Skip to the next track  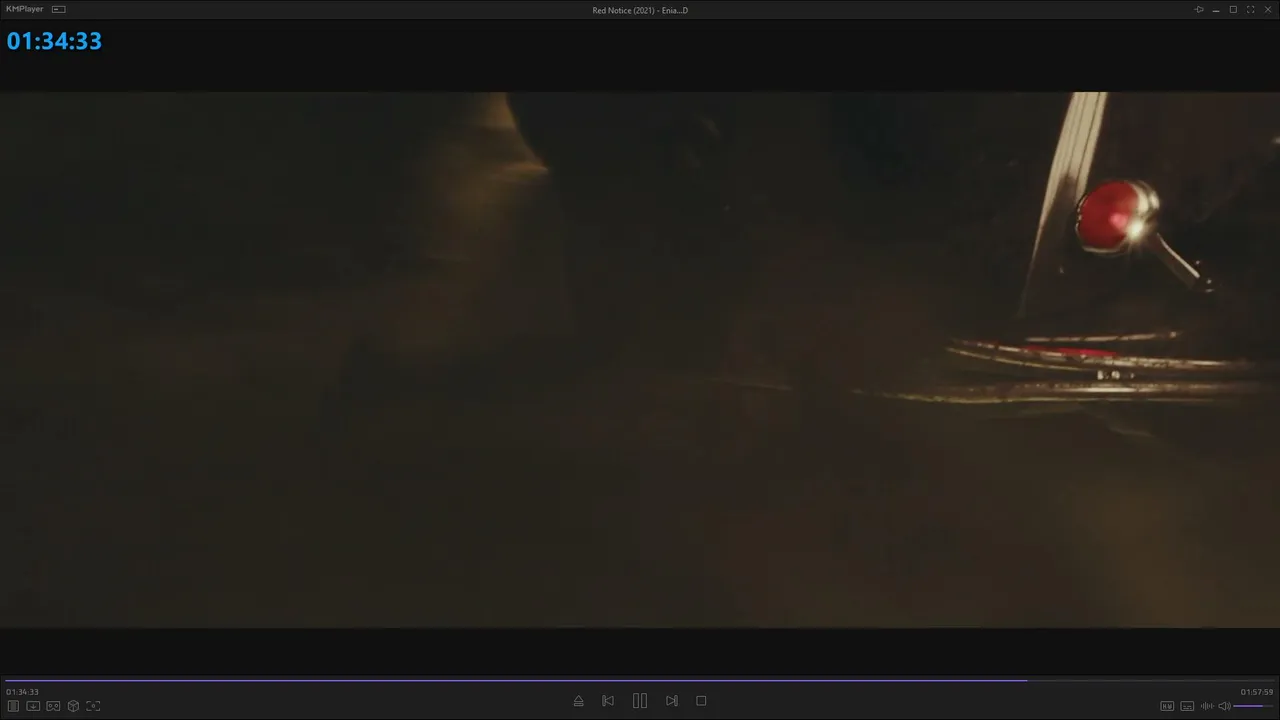click(x=672, y=701)
